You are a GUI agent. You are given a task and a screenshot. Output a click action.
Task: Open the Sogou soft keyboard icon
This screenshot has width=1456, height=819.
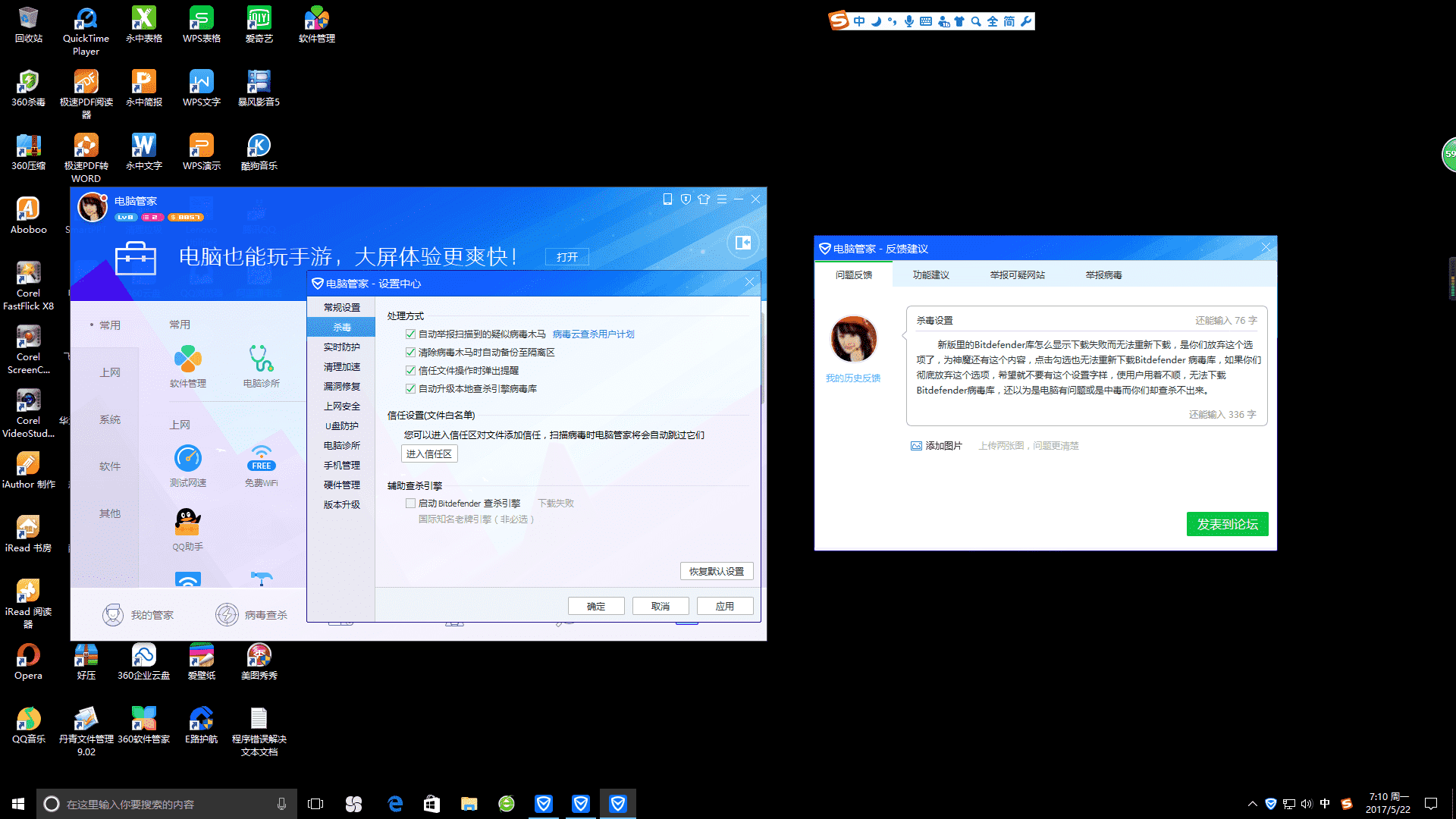927,20
